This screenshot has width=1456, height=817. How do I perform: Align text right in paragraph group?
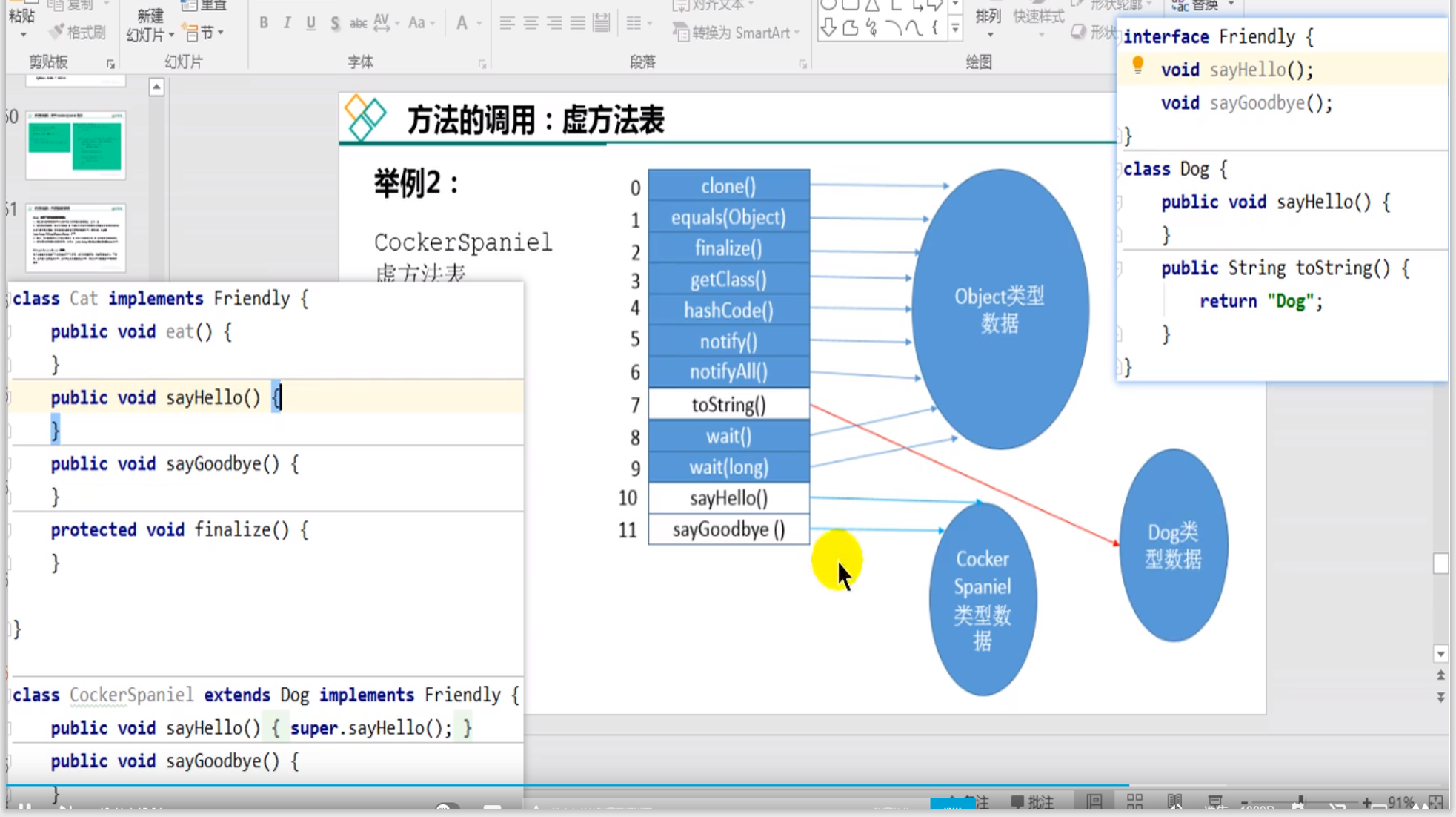554,23
